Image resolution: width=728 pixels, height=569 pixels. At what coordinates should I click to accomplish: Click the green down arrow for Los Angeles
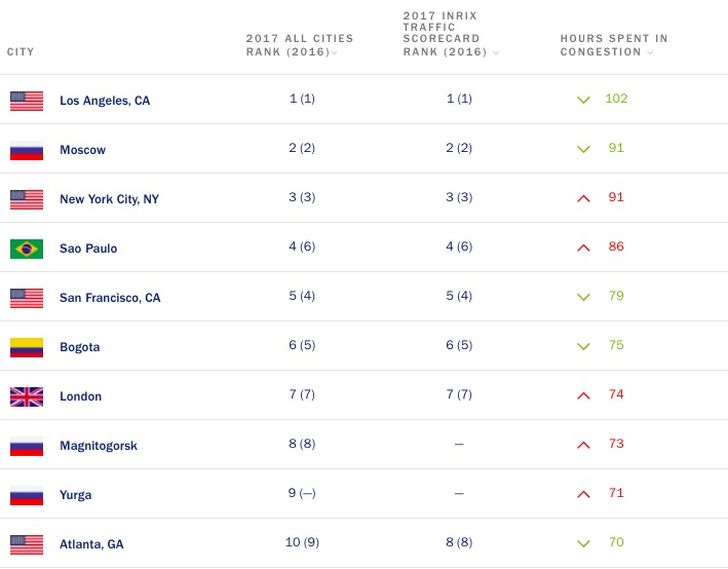[584, 100]
